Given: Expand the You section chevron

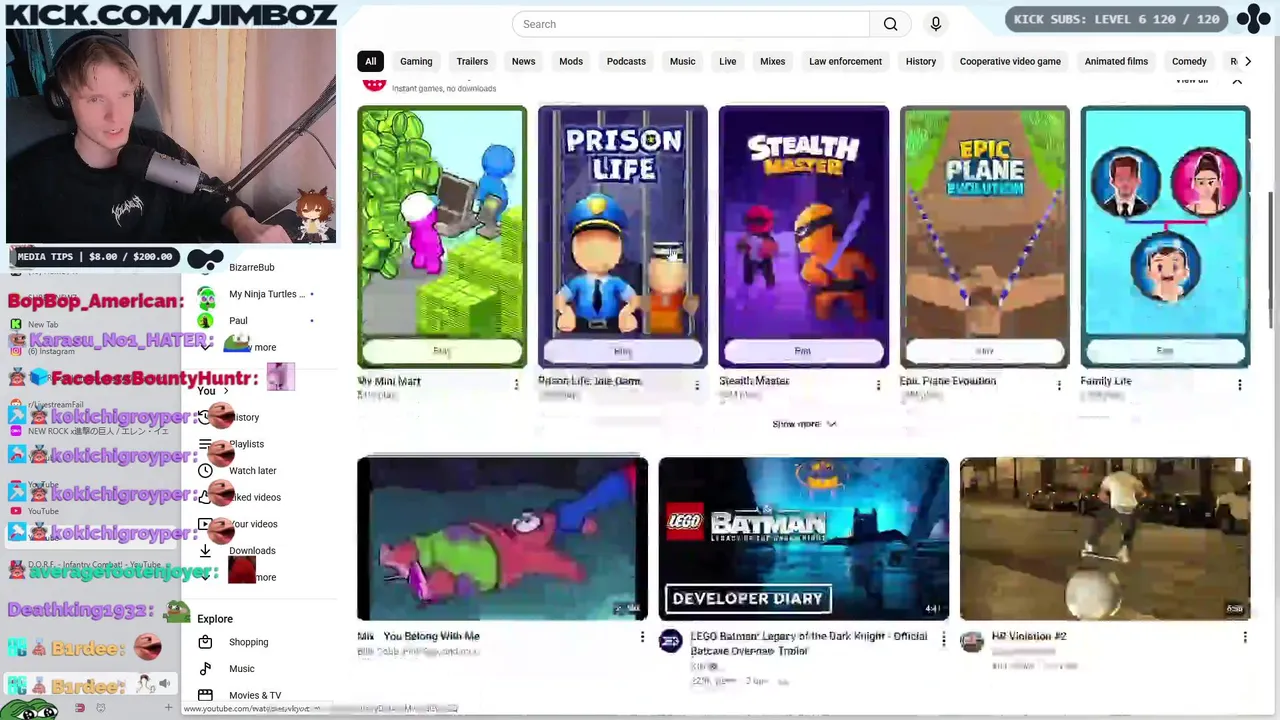Looking at the screenshot, I should (x=225, y=391).
